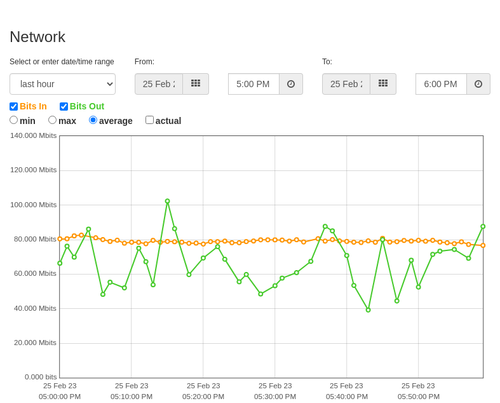
Task: Open the From date calendar picker icon
Action: click(x=196, y=84)
